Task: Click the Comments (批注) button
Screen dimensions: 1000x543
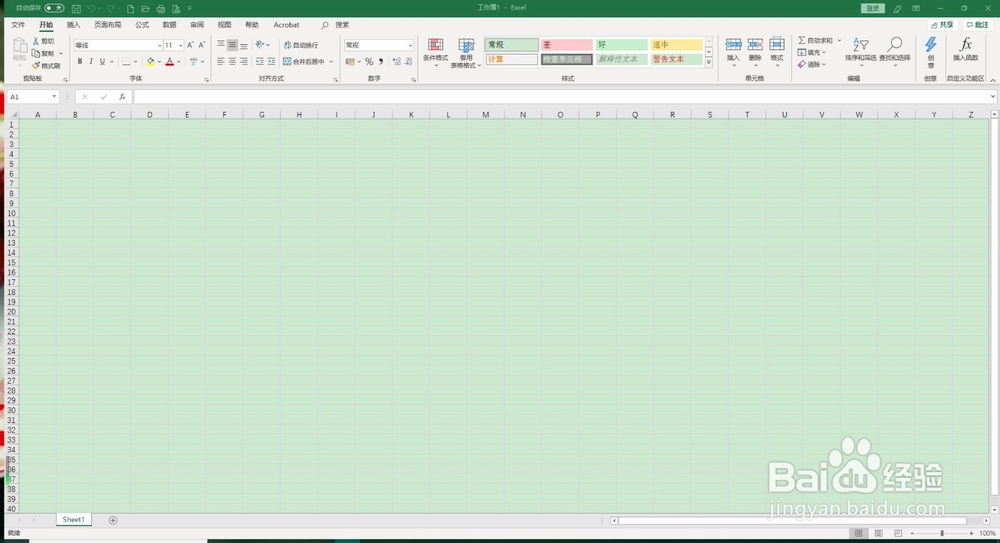Action: pos(977,25)
